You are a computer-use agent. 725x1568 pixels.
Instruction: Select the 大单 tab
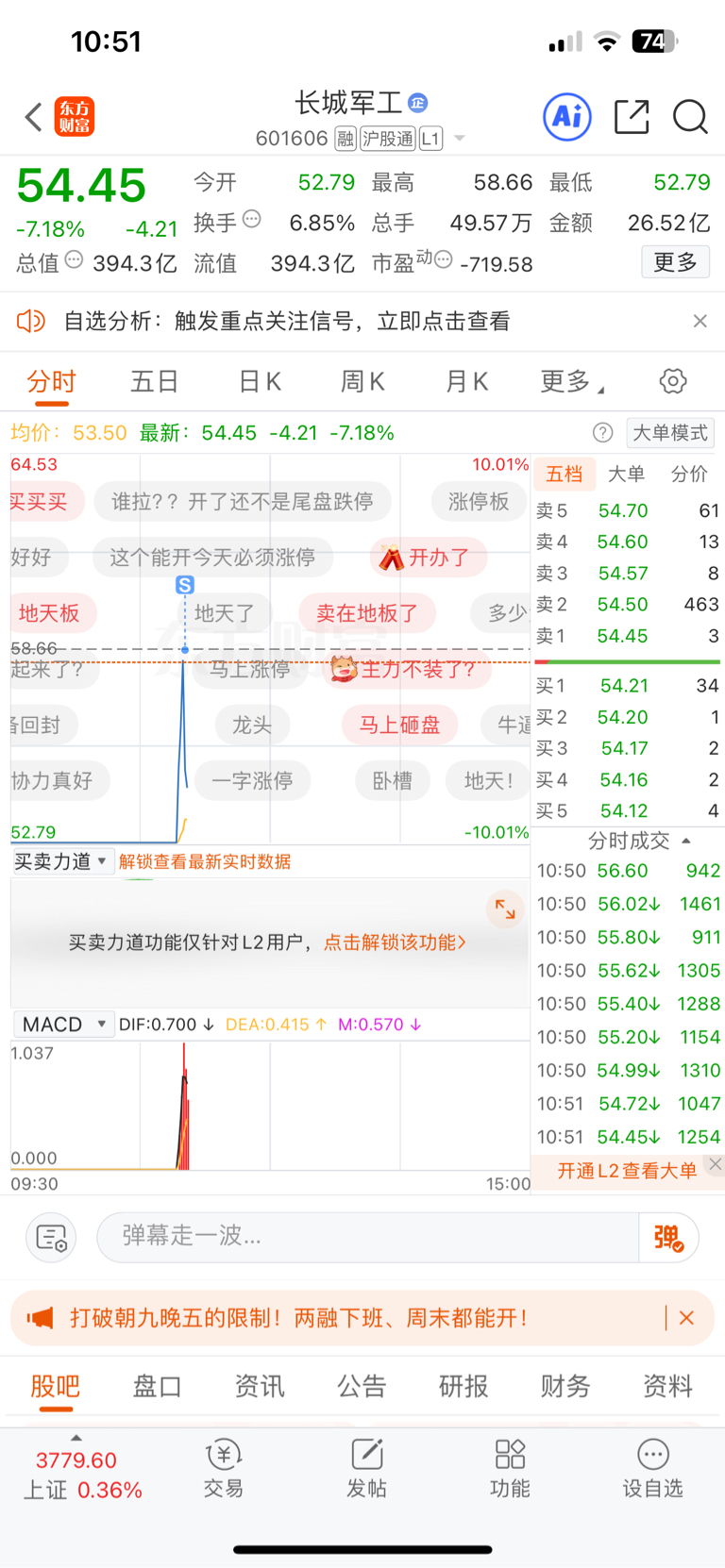coord(626,474)
